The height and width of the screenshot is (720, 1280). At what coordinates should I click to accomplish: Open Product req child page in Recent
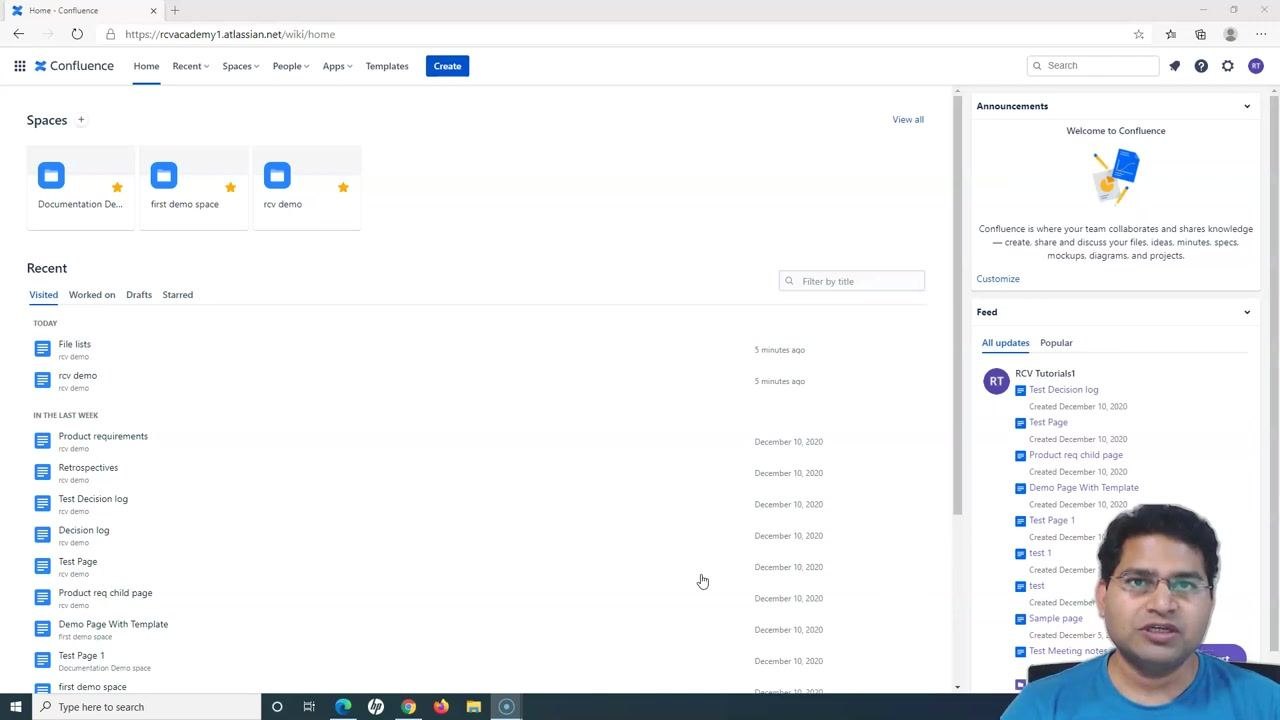point(105,593)
